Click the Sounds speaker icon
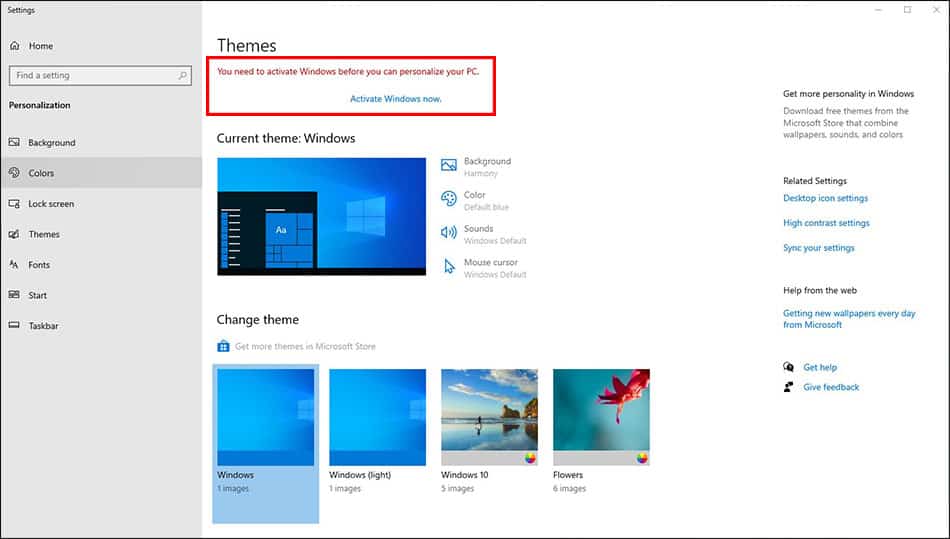This screenshot has width=950, height=539. 449,232
